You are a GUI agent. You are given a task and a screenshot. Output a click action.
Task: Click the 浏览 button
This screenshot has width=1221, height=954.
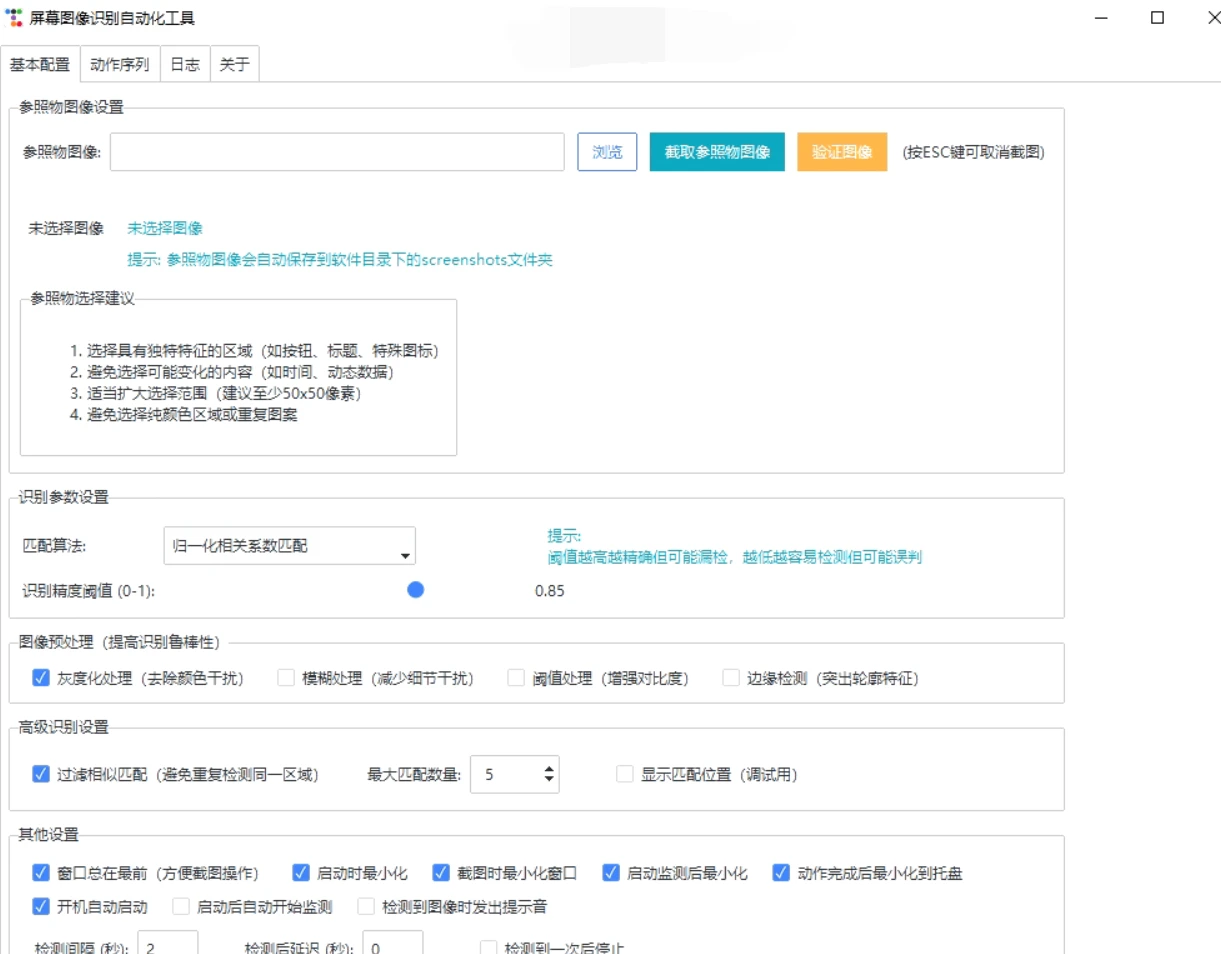pyautogui.click(x=607, y=152)
